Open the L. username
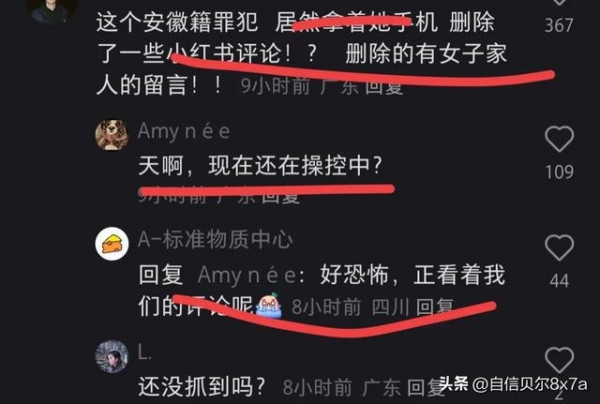 [x=145, y=354]
